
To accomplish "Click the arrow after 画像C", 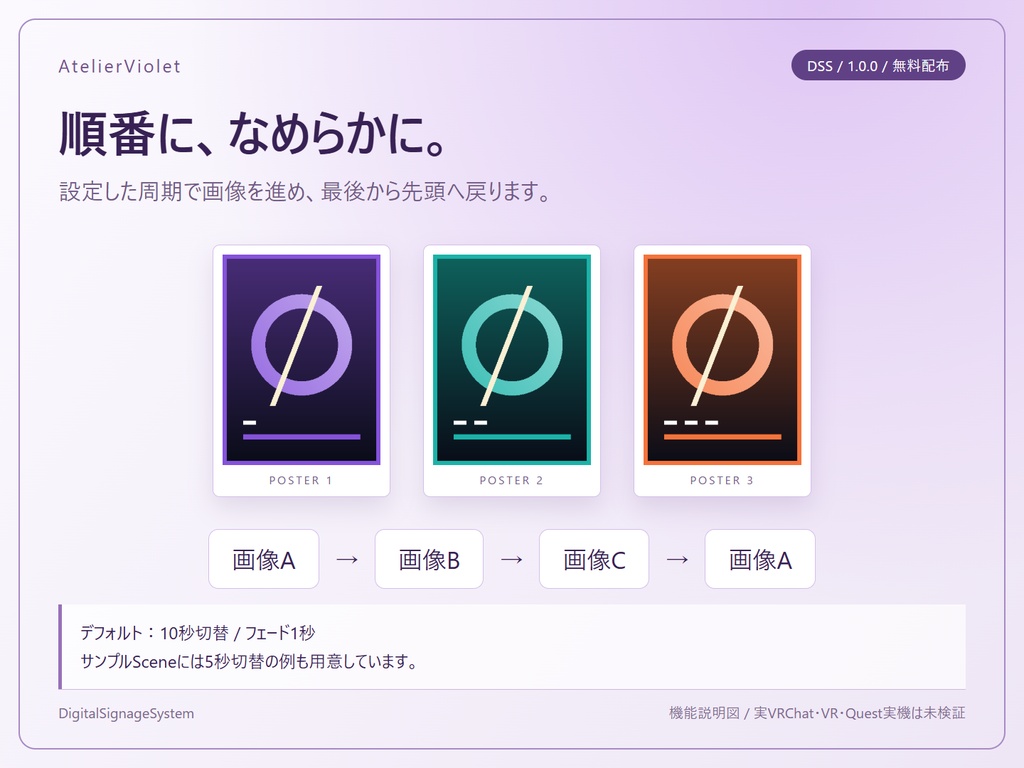I will [x=677, y=559].
